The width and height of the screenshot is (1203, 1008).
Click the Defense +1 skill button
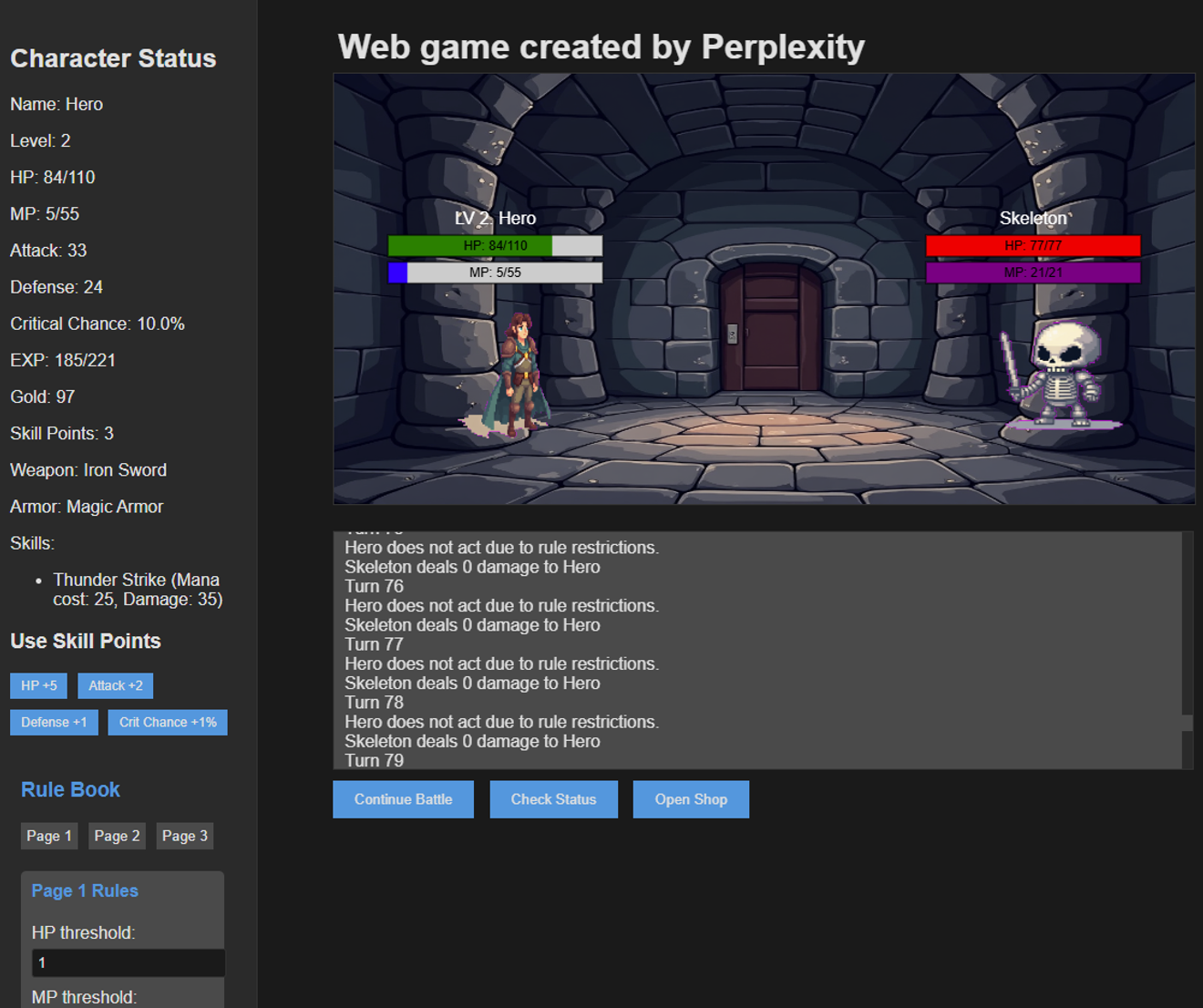(x=54, y=722)
